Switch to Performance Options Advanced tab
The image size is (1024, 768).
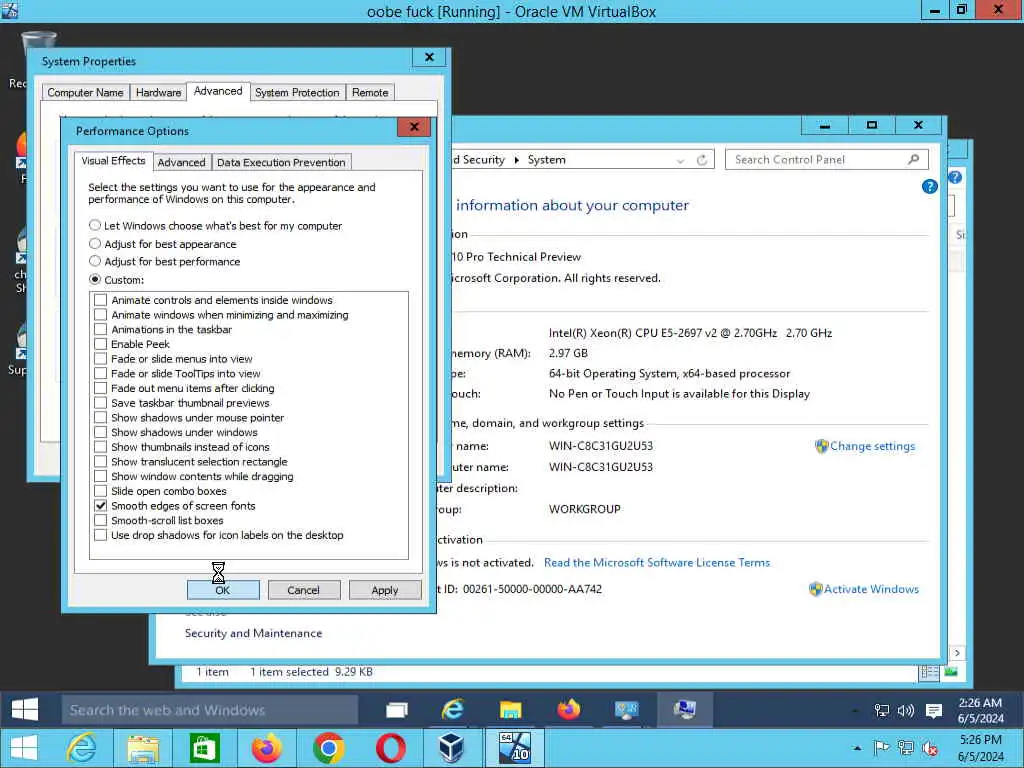point(182,162)
